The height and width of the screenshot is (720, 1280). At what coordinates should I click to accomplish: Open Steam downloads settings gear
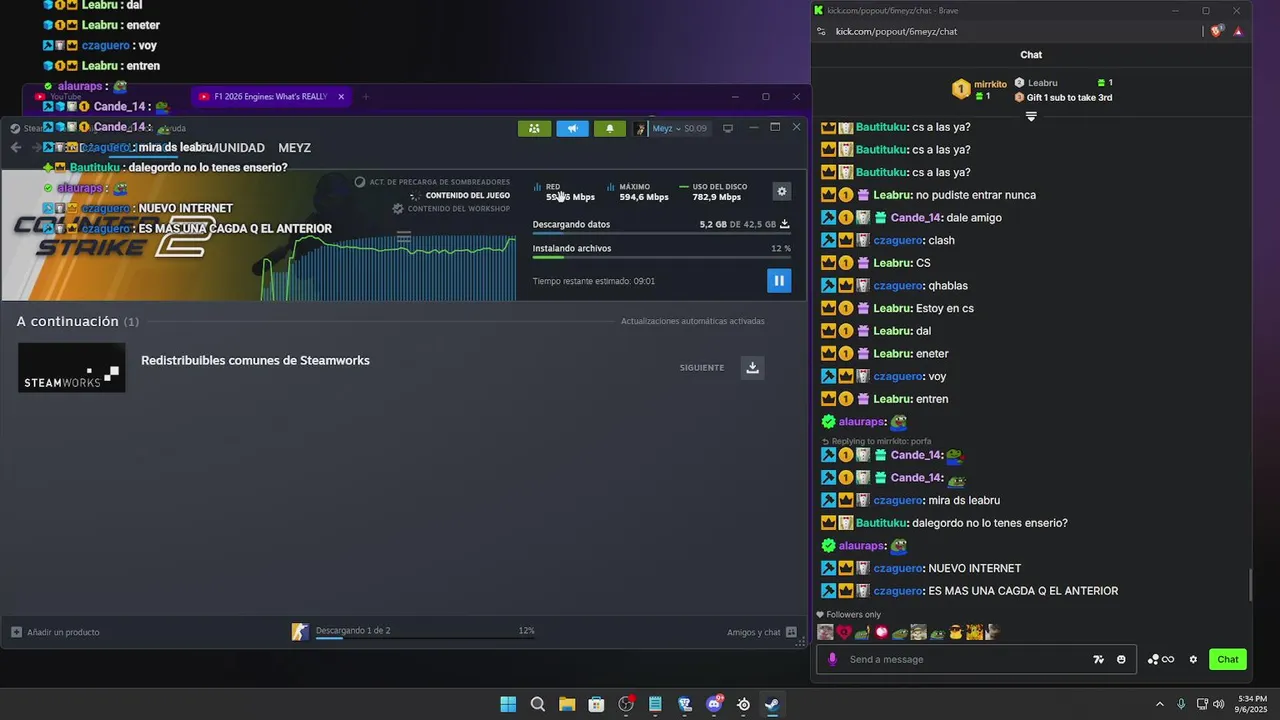coord(782,191)
